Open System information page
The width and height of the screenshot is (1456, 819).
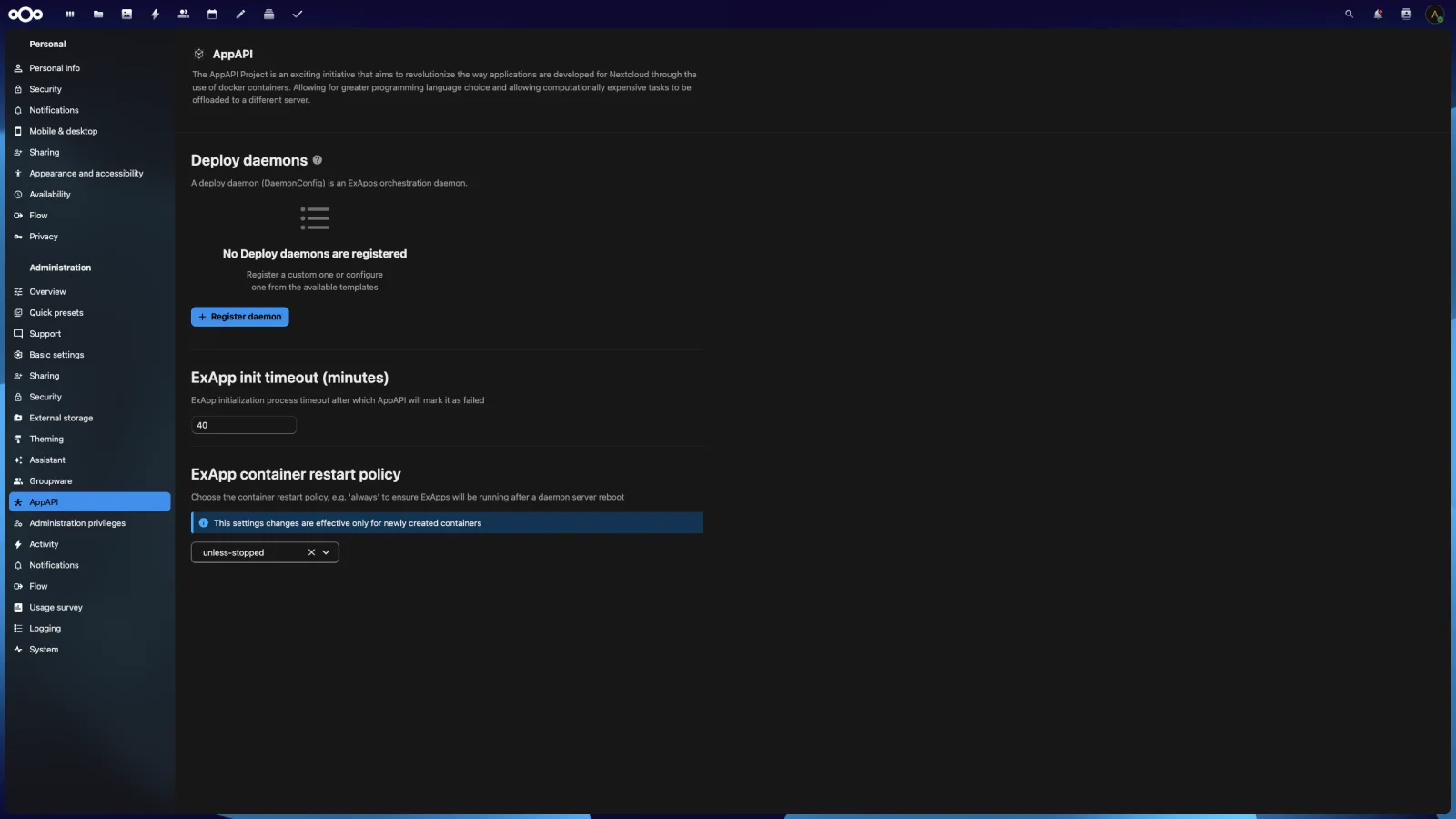90,650
